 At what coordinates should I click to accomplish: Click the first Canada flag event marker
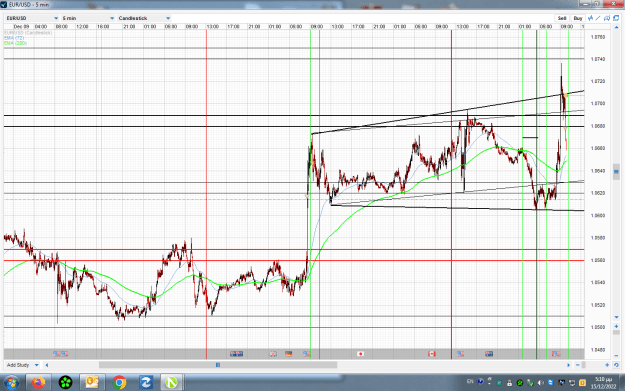(x=432, y=354)
